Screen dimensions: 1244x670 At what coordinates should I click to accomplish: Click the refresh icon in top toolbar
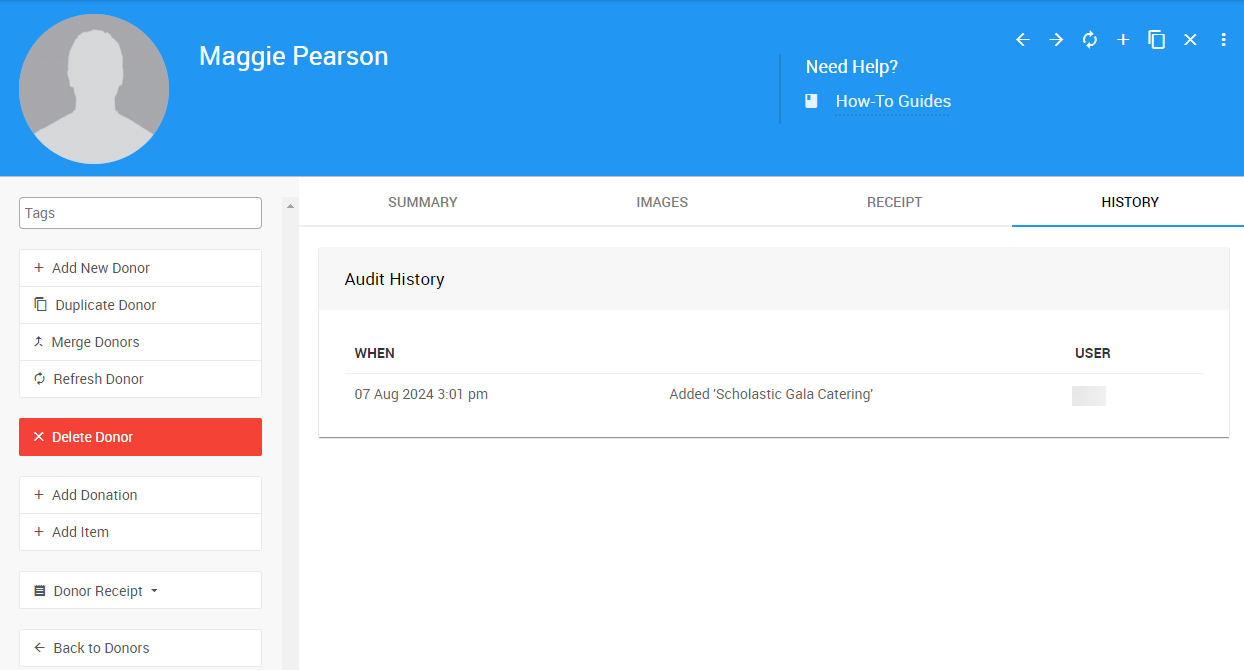click(1090, 40)
